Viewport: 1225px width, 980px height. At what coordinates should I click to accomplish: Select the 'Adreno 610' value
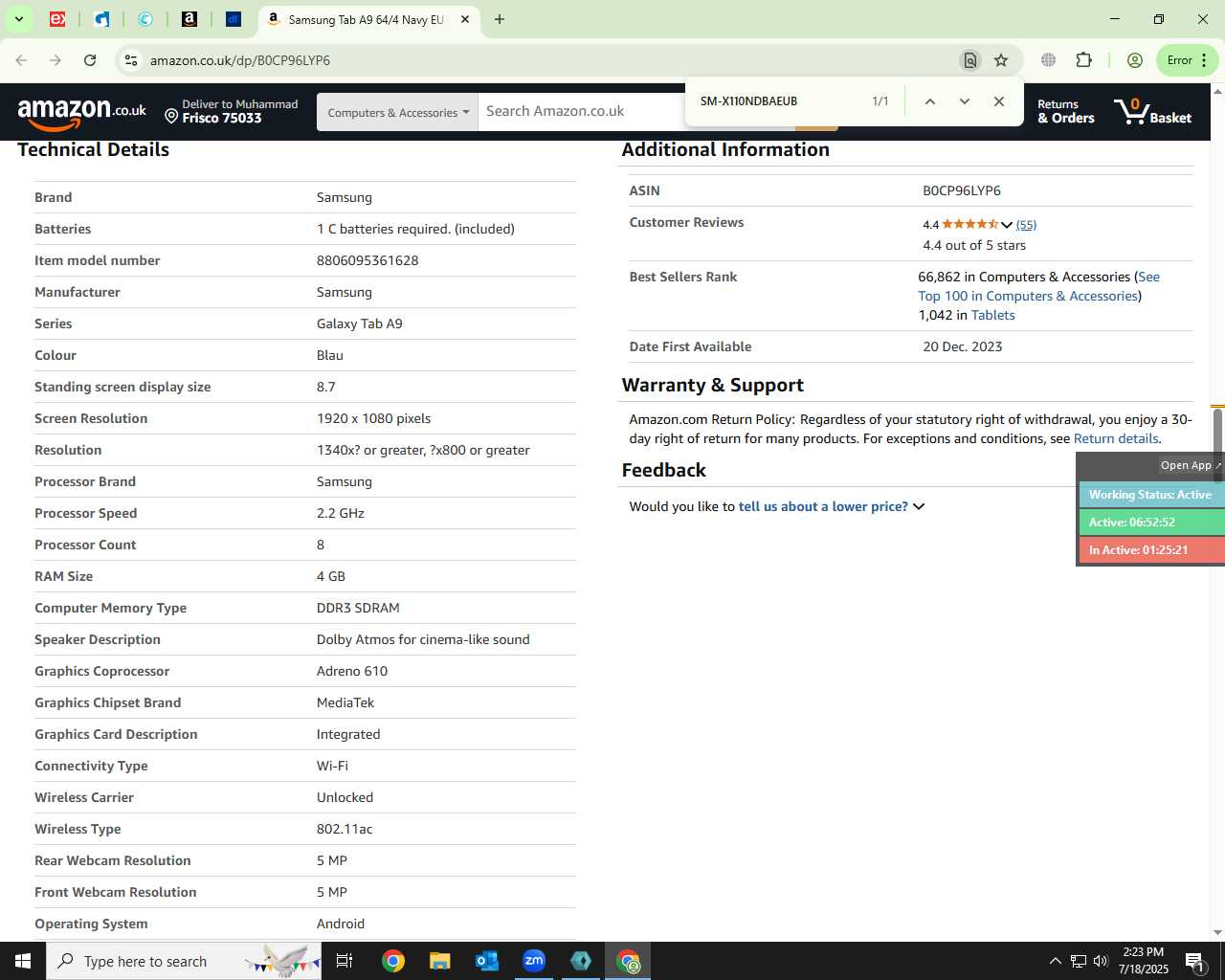pos(352,671)
